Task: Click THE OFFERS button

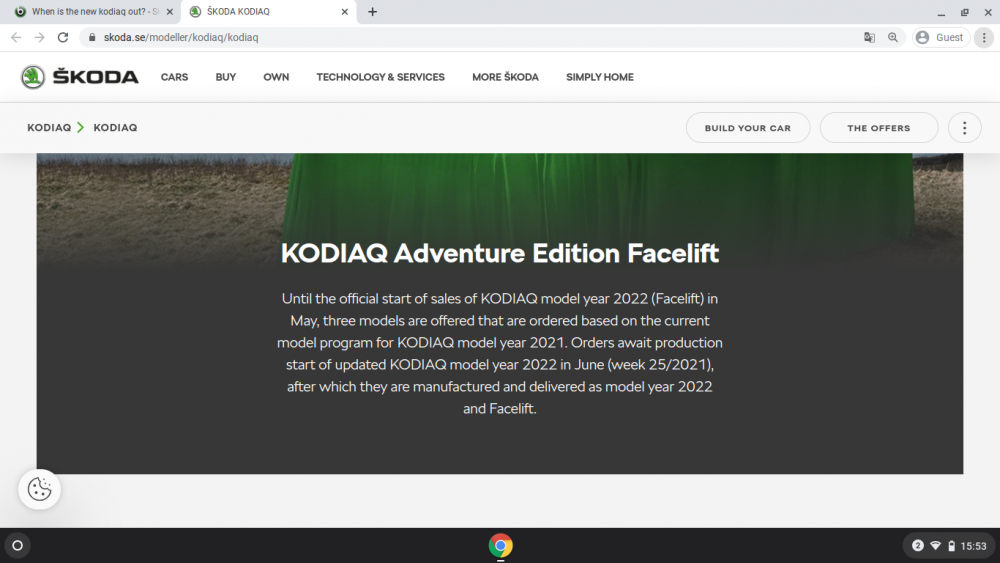Action: (x=879, y=128)
